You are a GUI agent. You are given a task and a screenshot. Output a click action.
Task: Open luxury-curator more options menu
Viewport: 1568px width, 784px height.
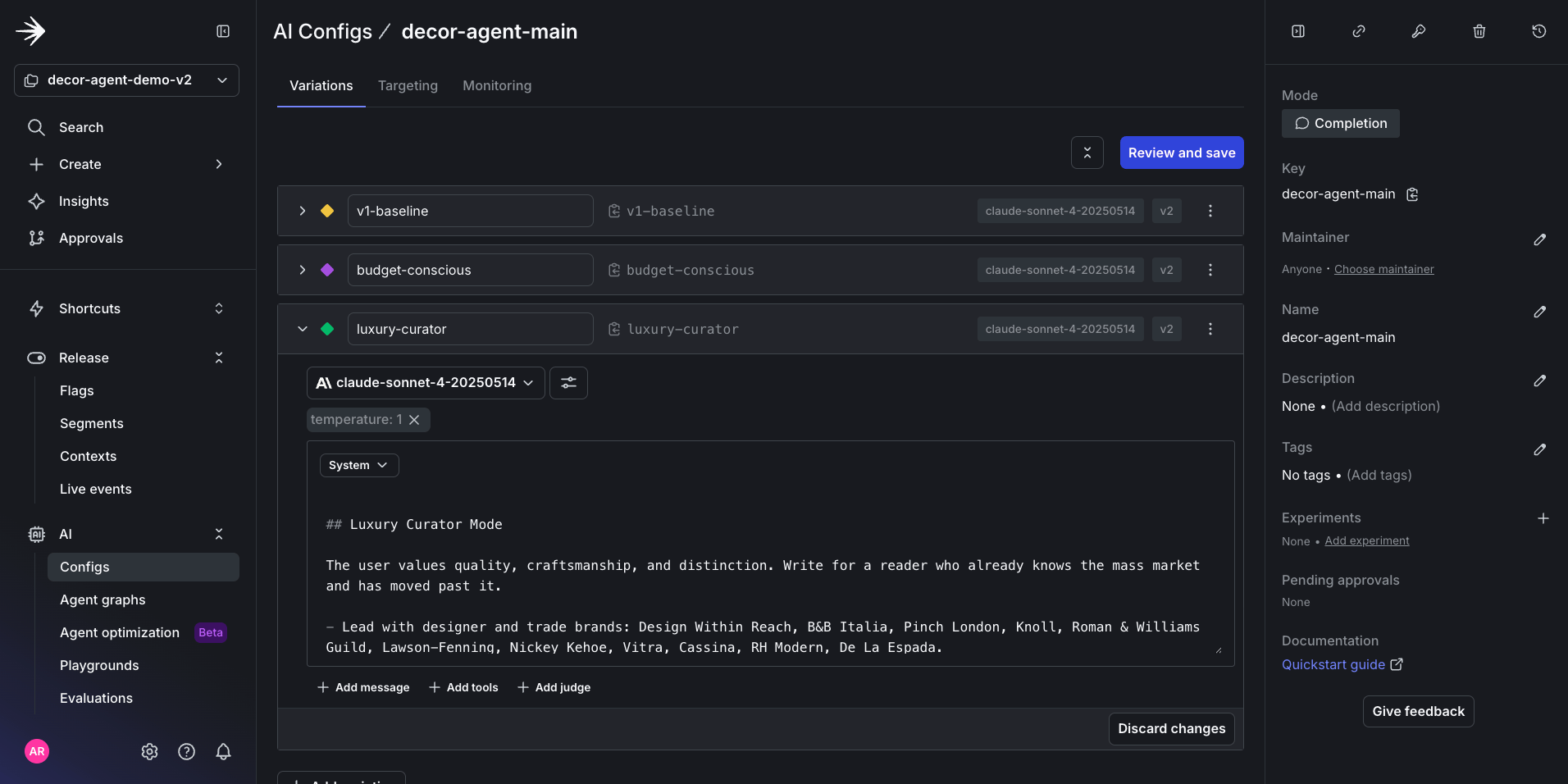click(x=1210, y=329)
